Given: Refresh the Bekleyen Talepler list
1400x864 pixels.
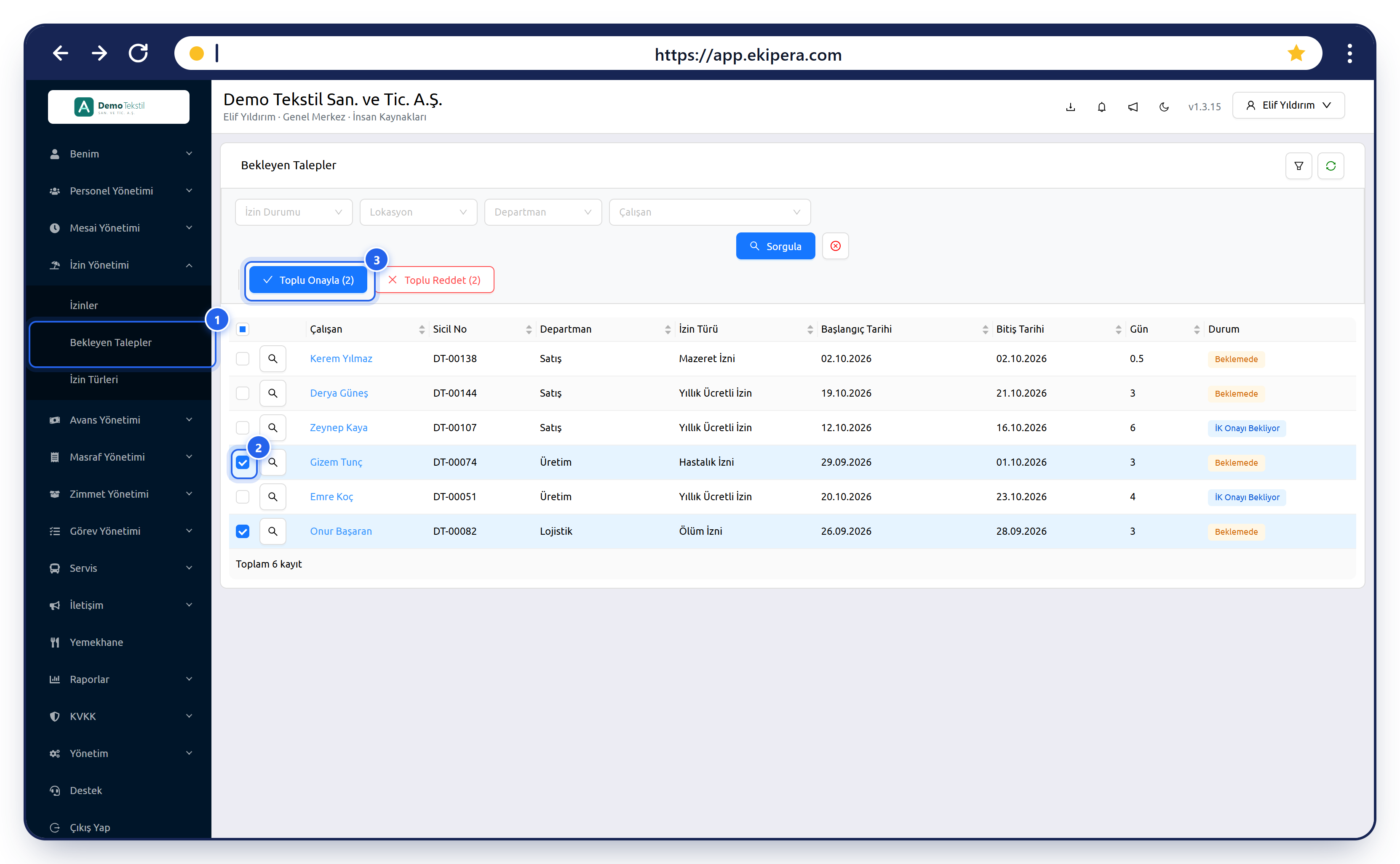Looking at the screenshot, I should click(1330, 166).
